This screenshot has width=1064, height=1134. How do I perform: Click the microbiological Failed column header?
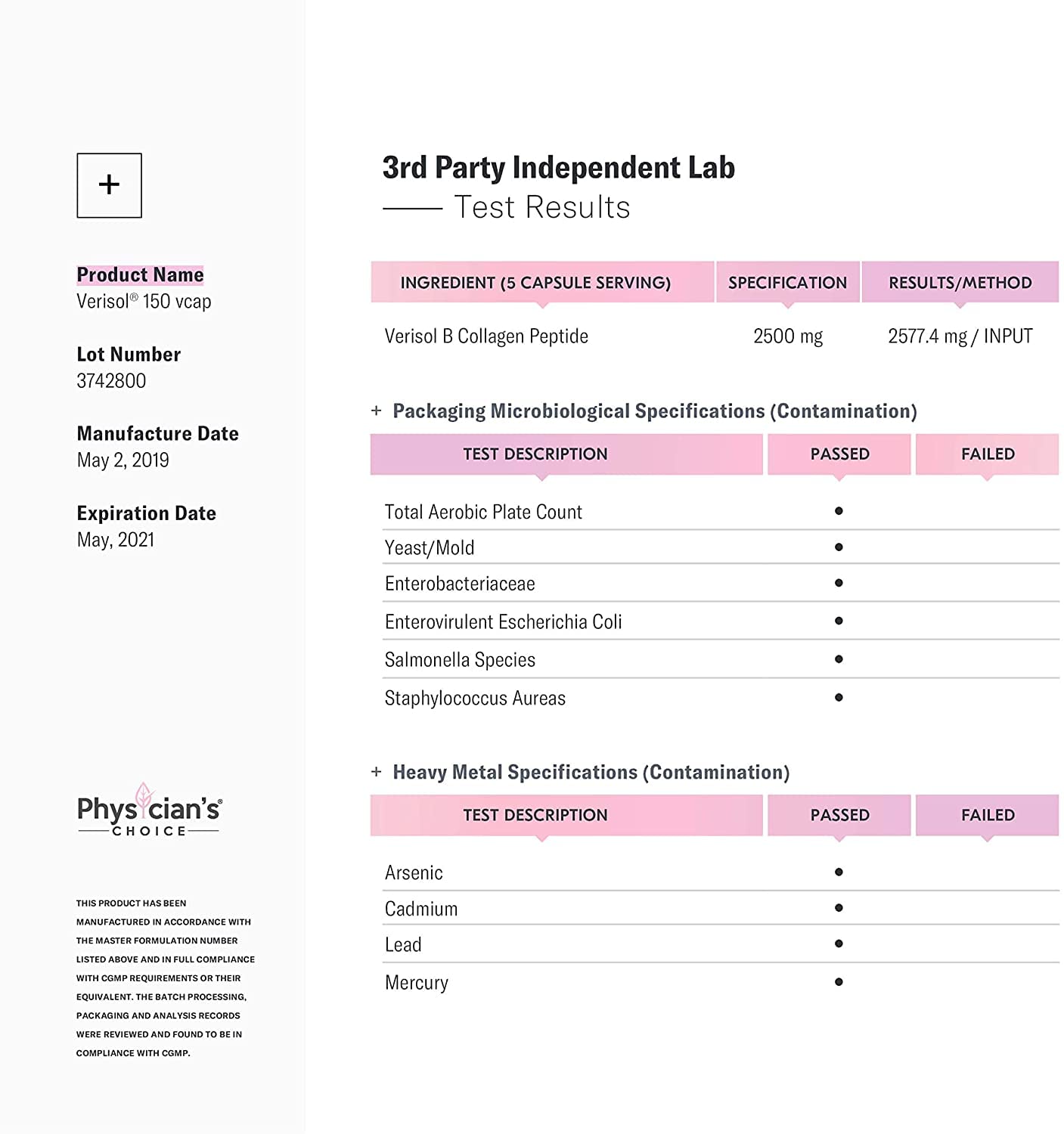987,454
